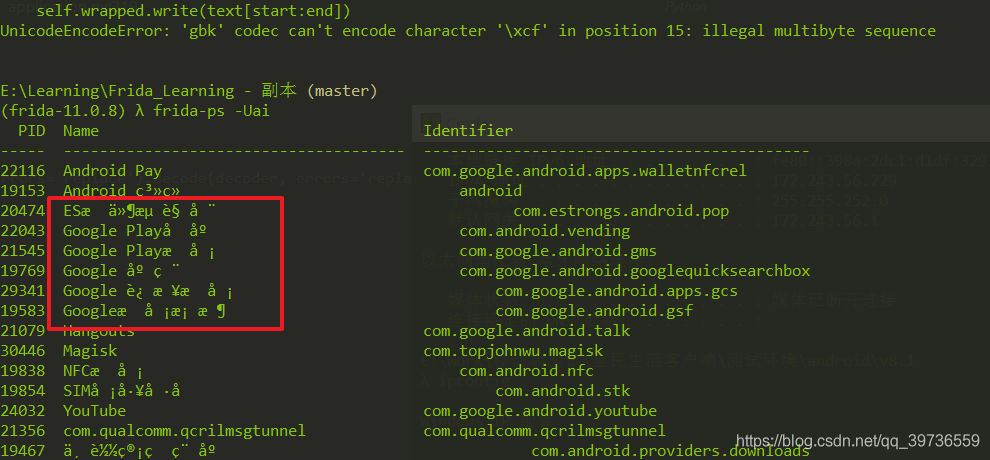Select PID 19153
Screen dimensions: 990x460
(x=23, y=191)
